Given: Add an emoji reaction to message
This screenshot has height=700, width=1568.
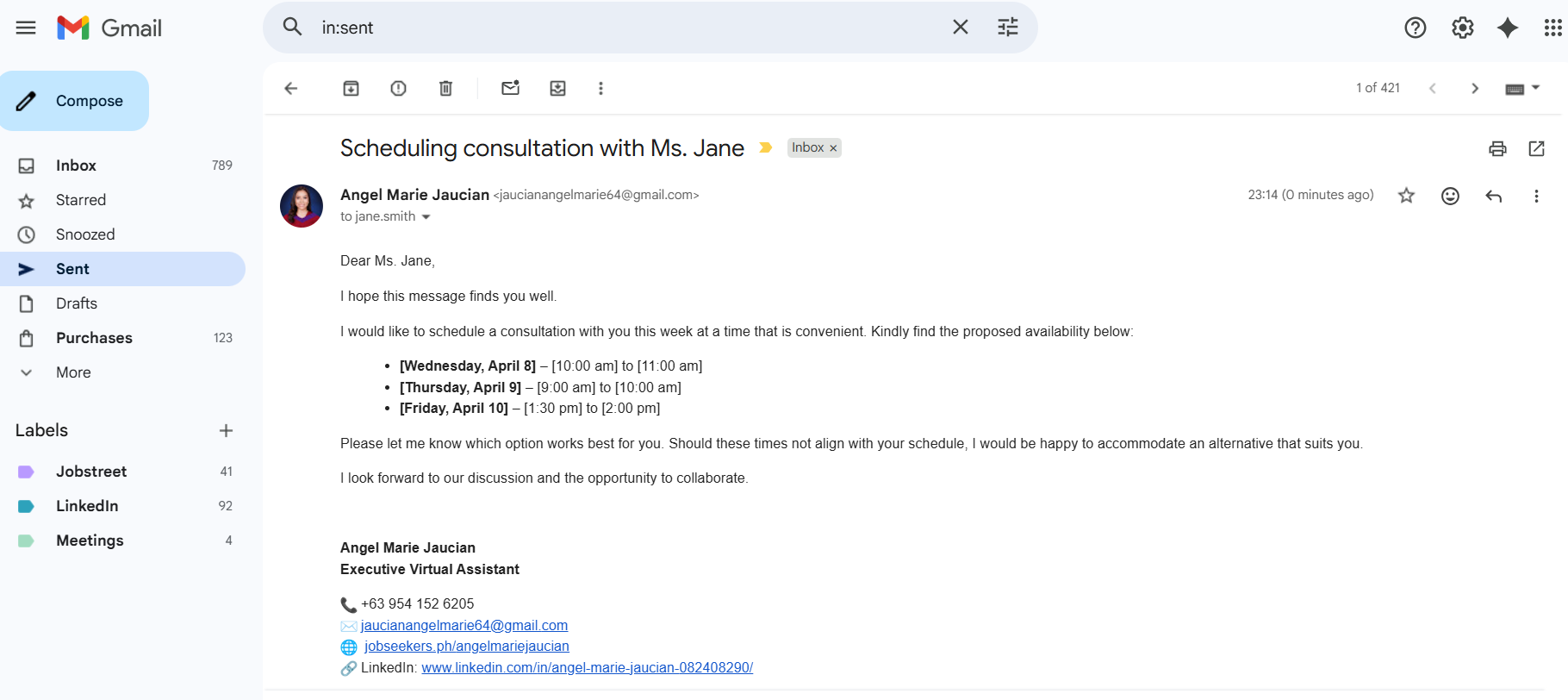Looking at the screenshot, I should (x=1450, y=196).
